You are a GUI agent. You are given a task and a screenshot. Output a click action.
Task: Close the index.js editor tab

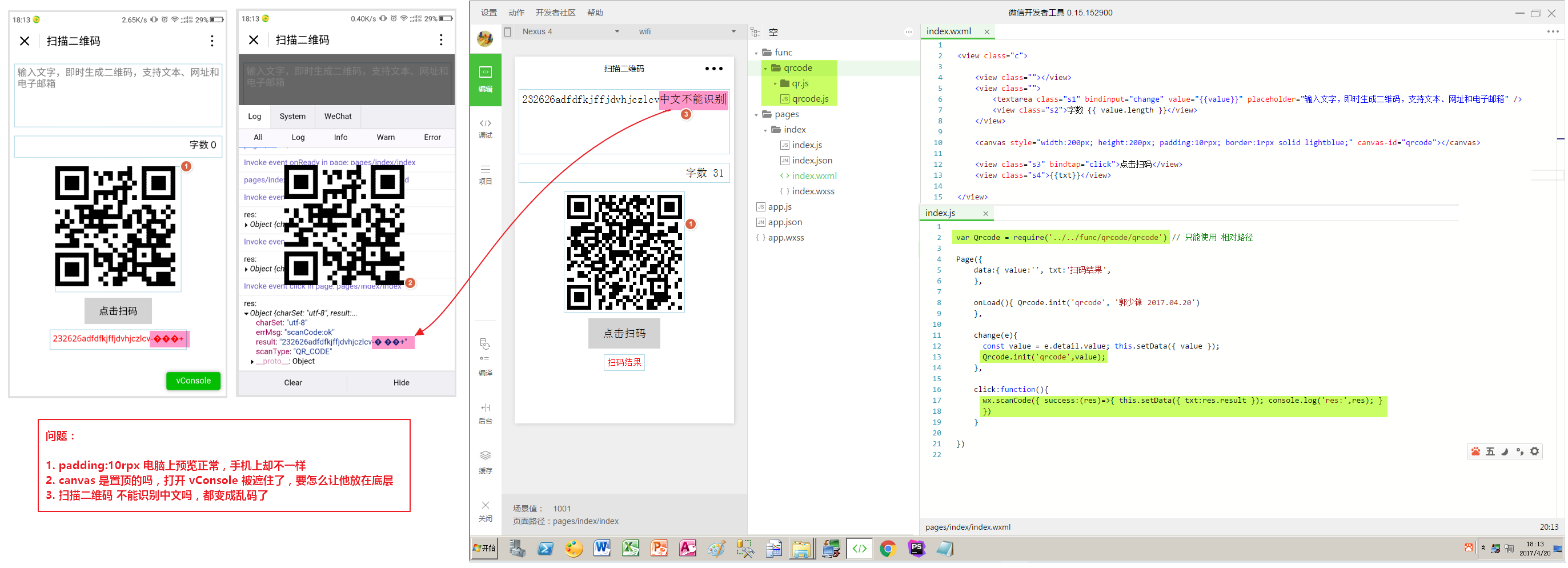pyautogui.click(x=985, y=214)
